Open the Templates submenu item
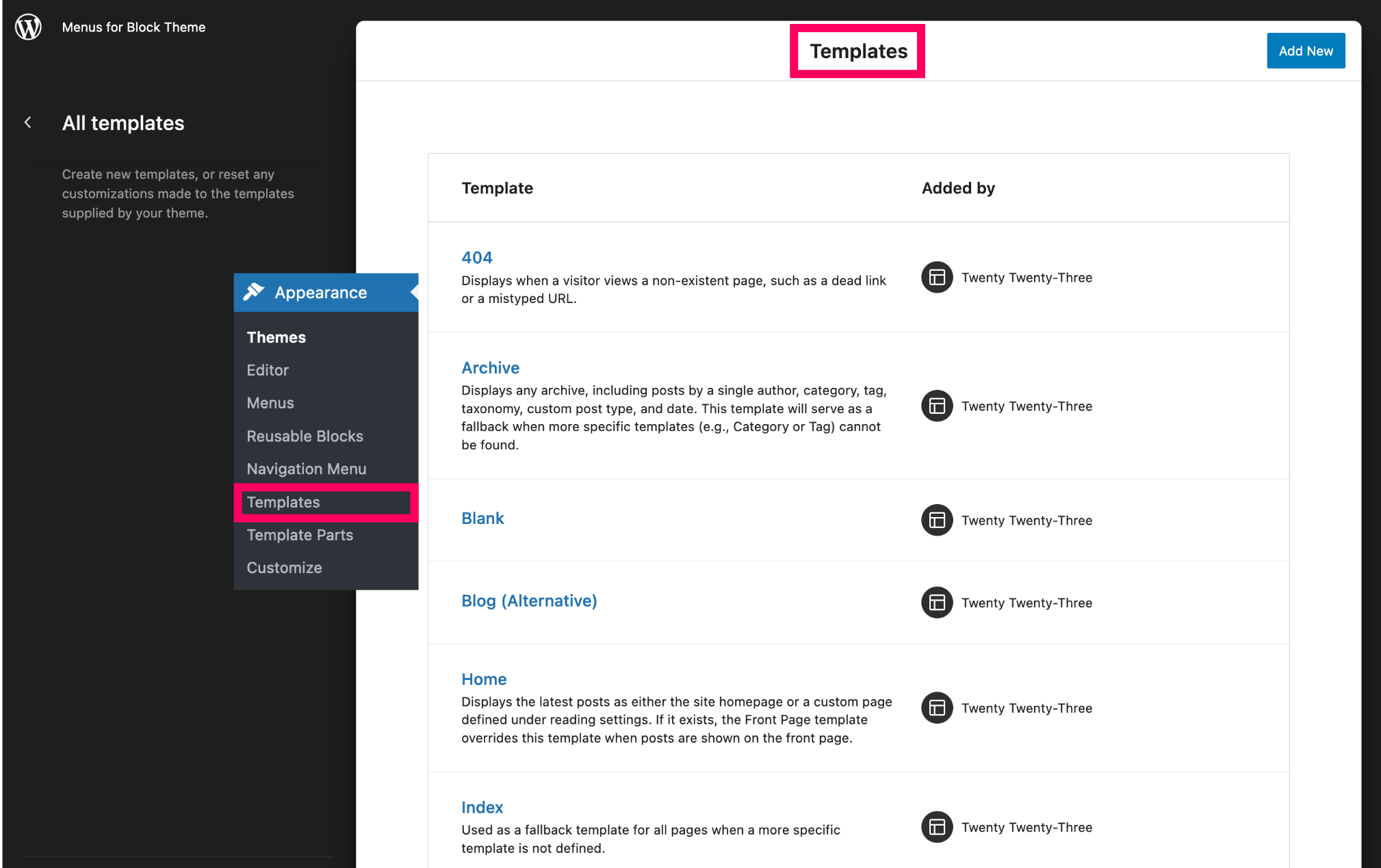 (x=283, y=502)
